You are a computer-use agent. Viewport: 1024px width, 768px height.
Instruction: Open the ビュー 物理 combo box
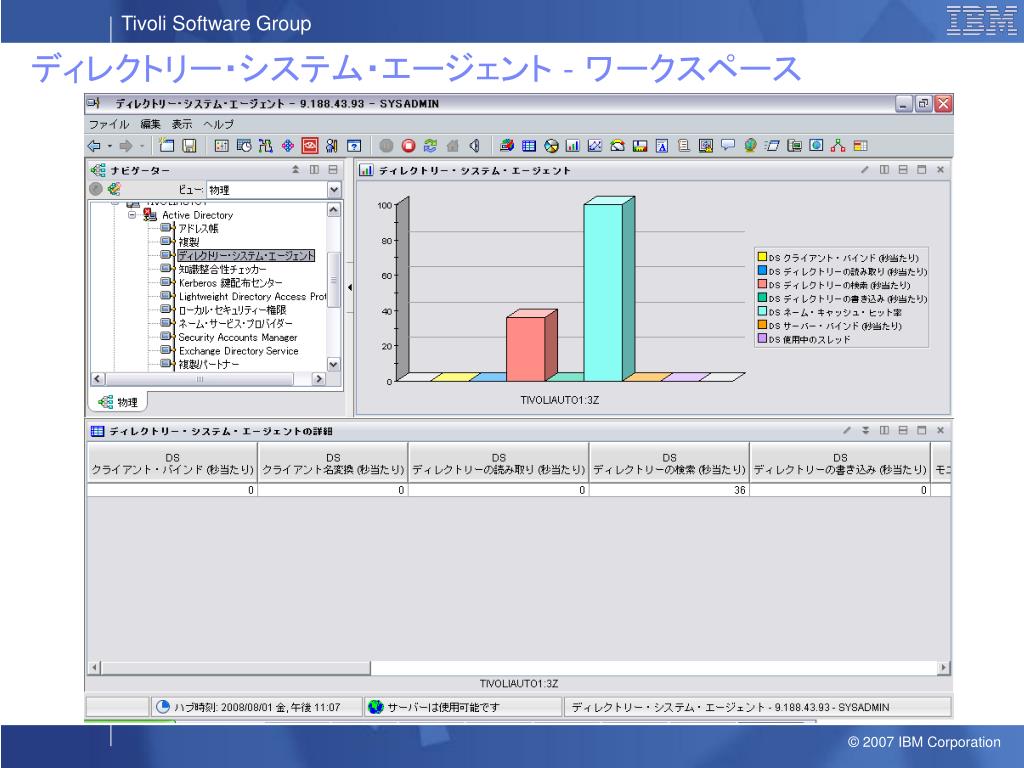pos(274,189)
